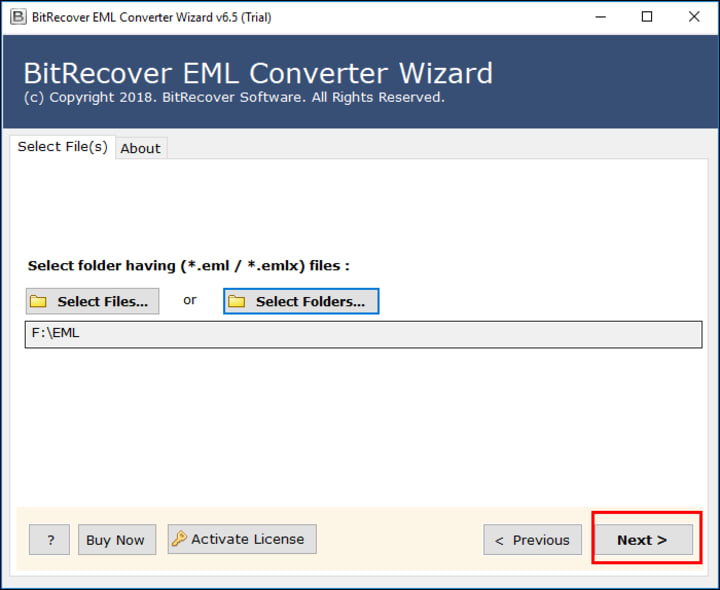Go back with the < Previous button
Viewport: 720px width, 590px height.
click(x=533, y=539)
